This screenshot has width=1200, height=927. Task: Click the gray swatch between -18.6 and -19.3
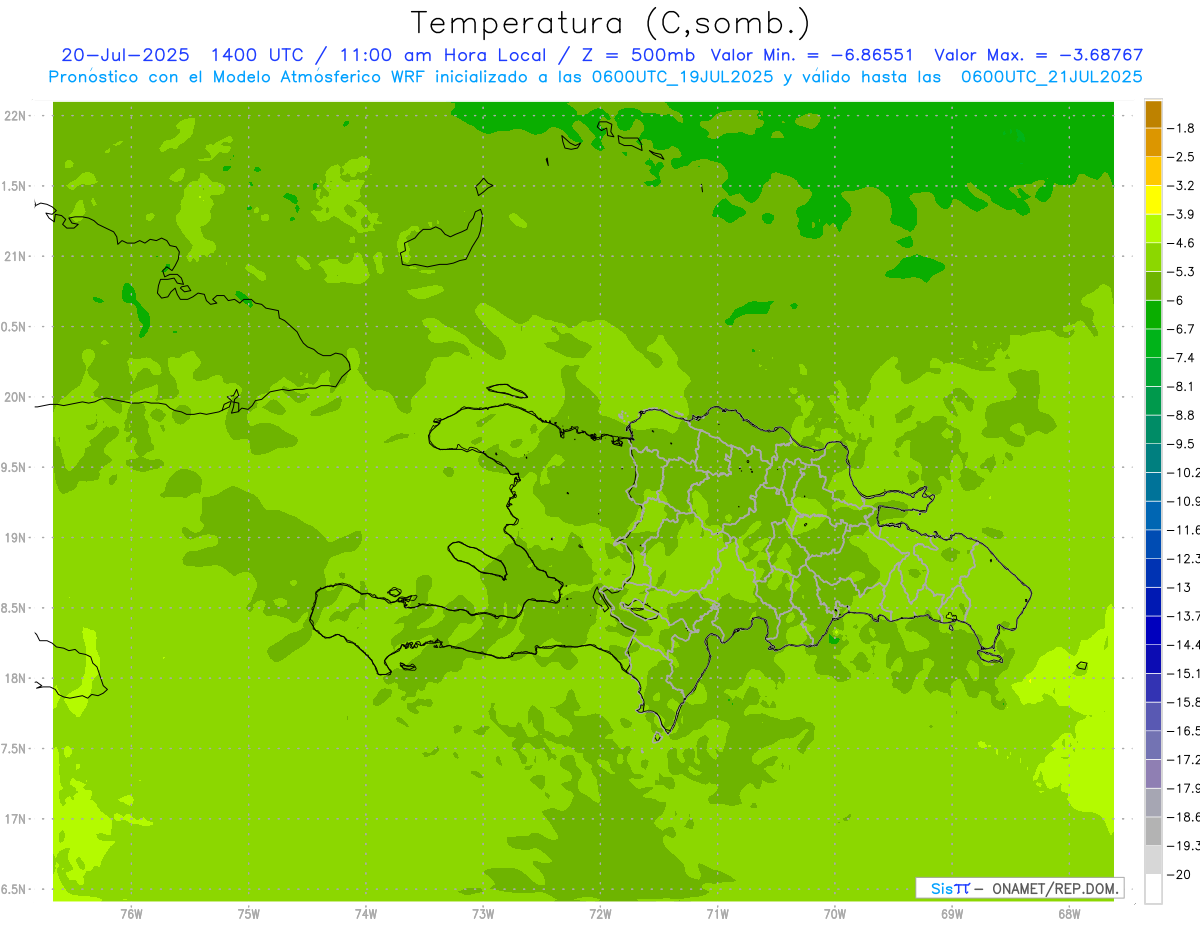(1153, 831)
